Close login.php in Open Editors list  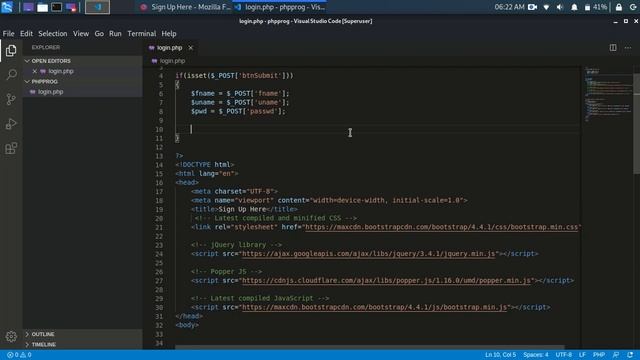(x=35, y=71)
